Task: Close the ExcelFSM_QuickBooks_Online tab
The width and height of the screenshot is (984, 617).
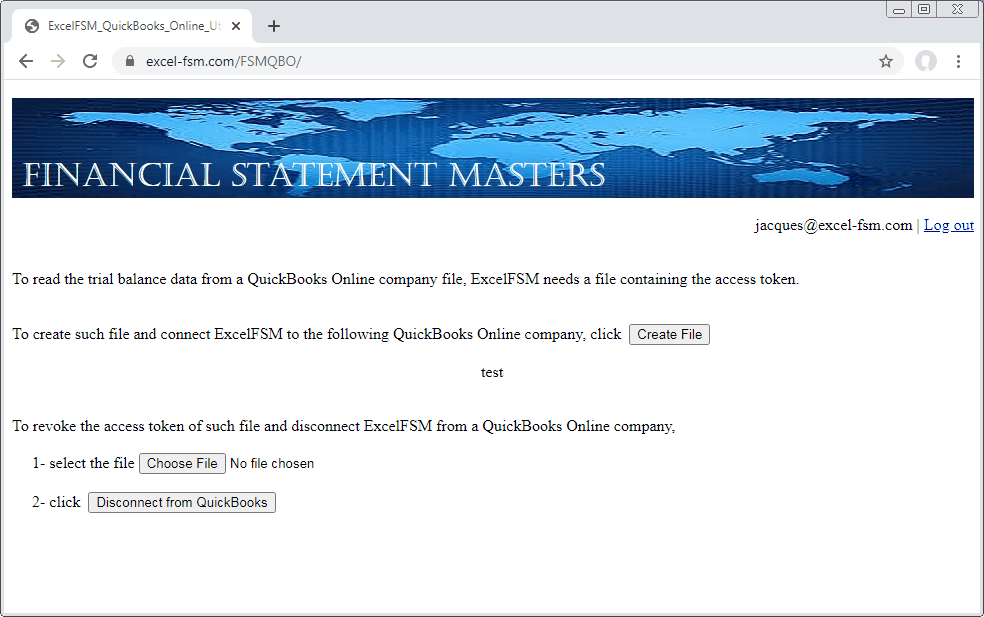Action: pos(236,26)
